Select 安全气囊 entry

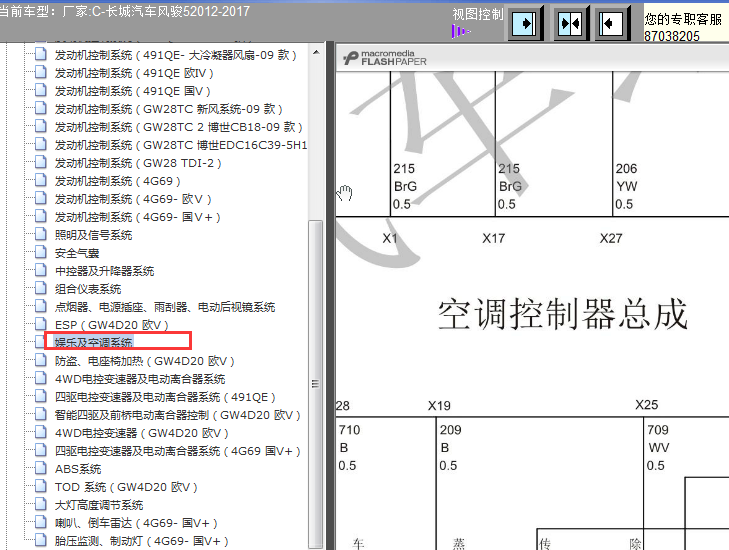(x=77, y=253)
